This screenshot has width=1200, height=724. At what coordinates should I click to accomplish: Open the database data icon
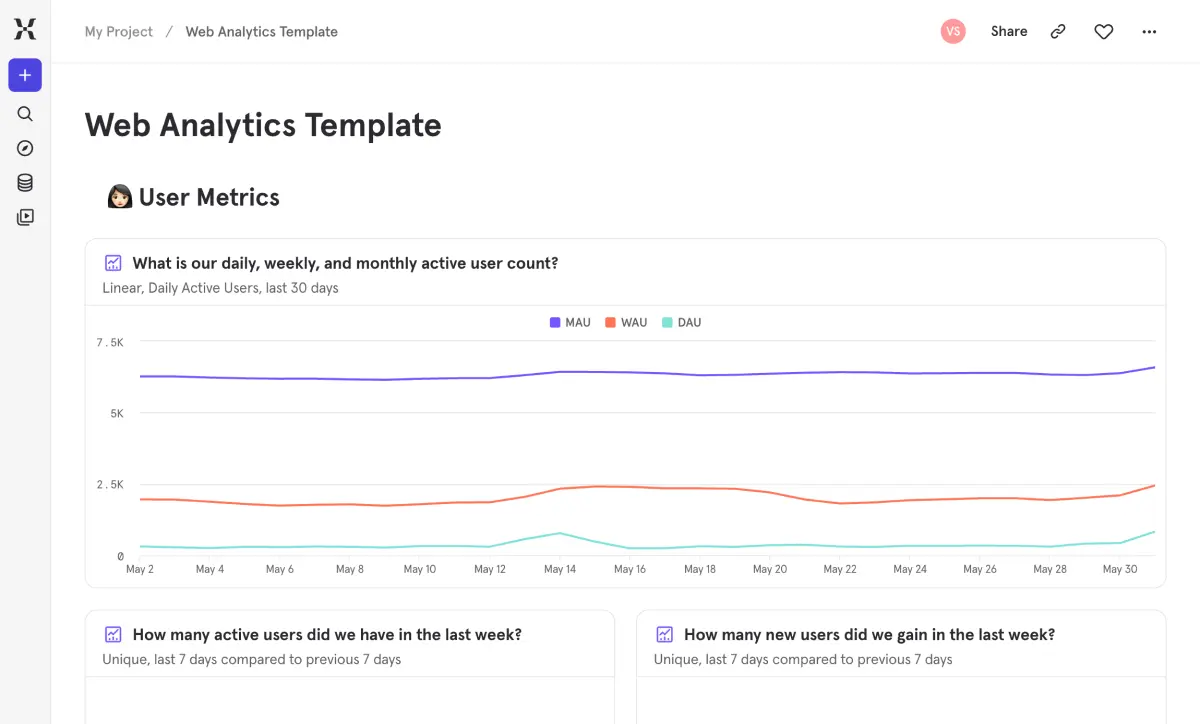25,182
